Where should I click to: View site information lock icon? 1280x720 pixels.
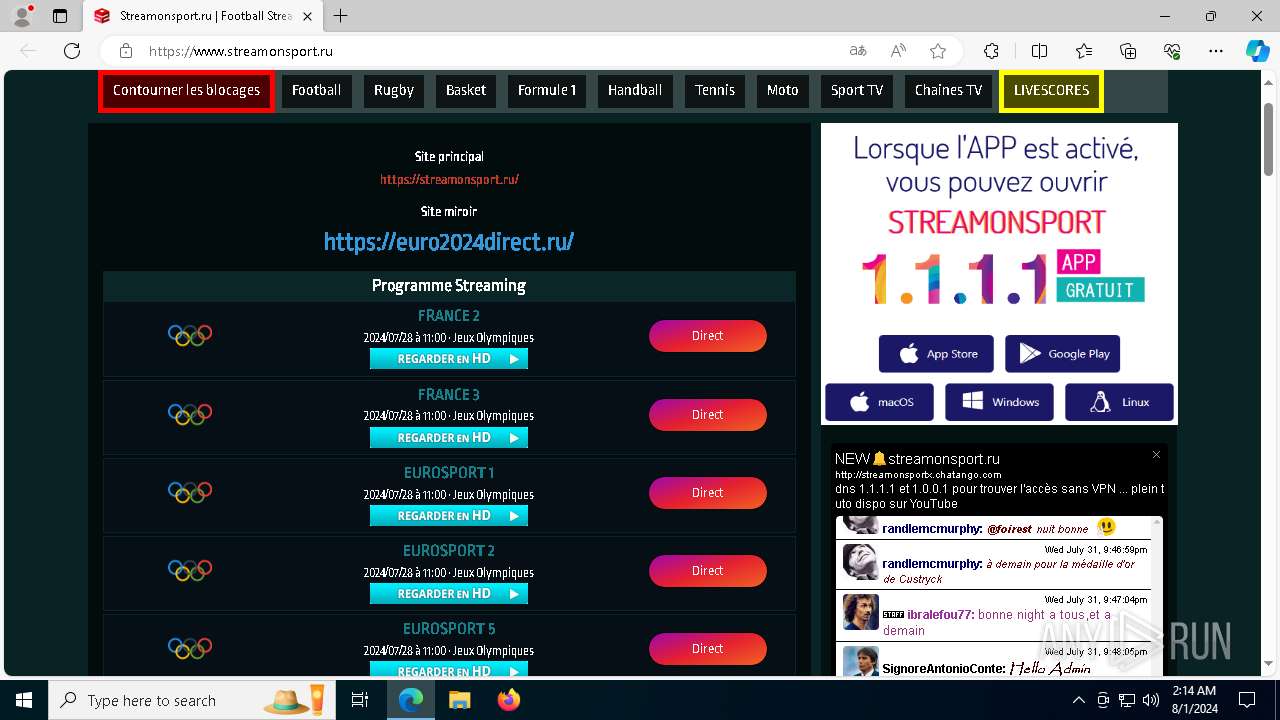(126, 51)
